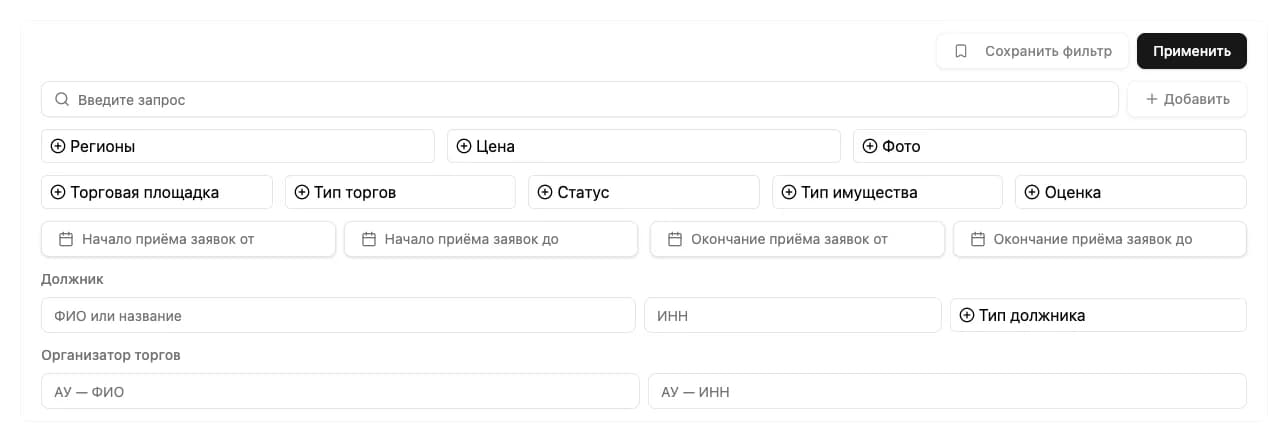Focus the АУ — ФИО organizer field
This screenshot has width=1288, height=442.
[340, 391]
